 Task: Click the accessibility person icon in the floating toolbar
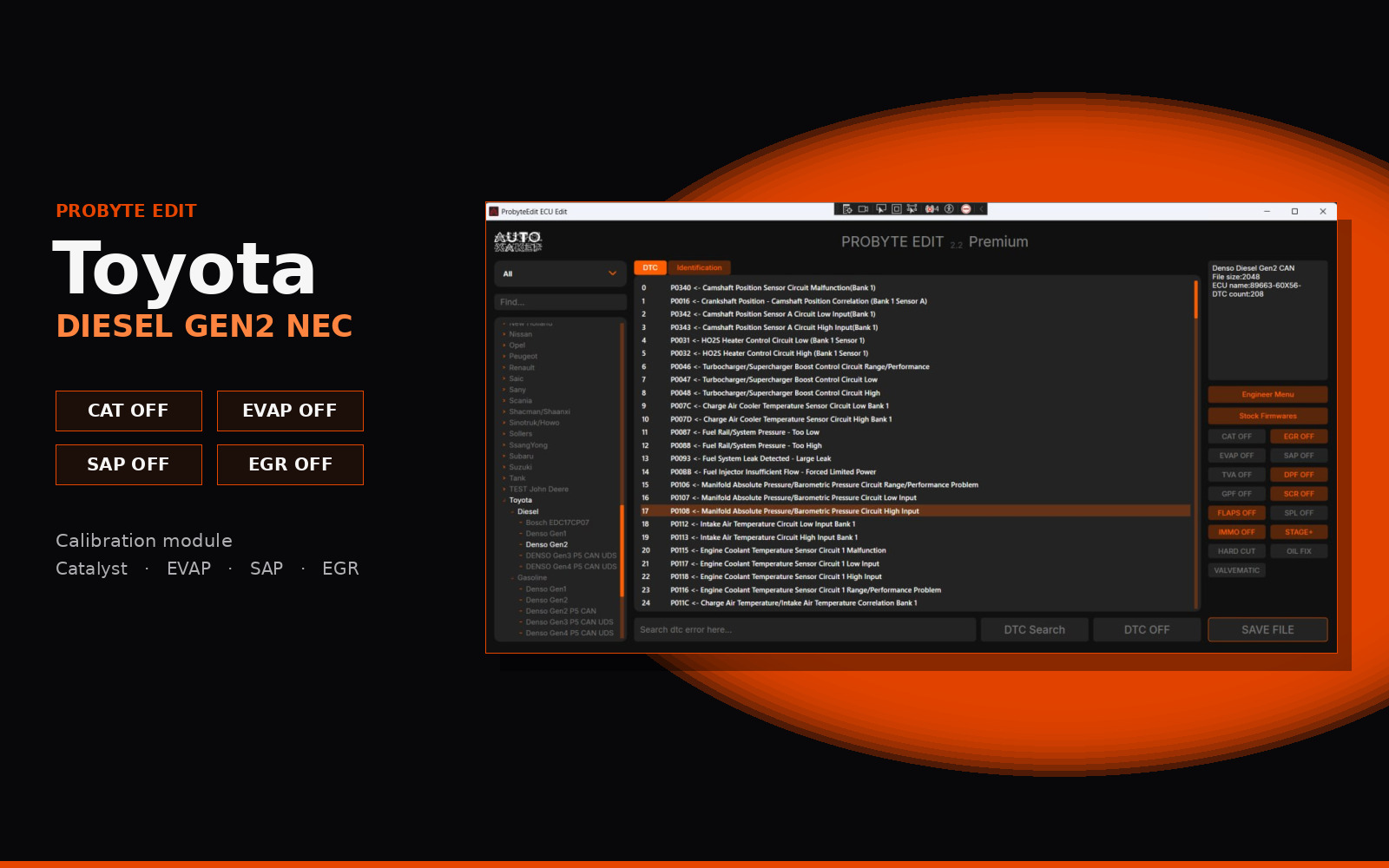(x=949, y=209)
